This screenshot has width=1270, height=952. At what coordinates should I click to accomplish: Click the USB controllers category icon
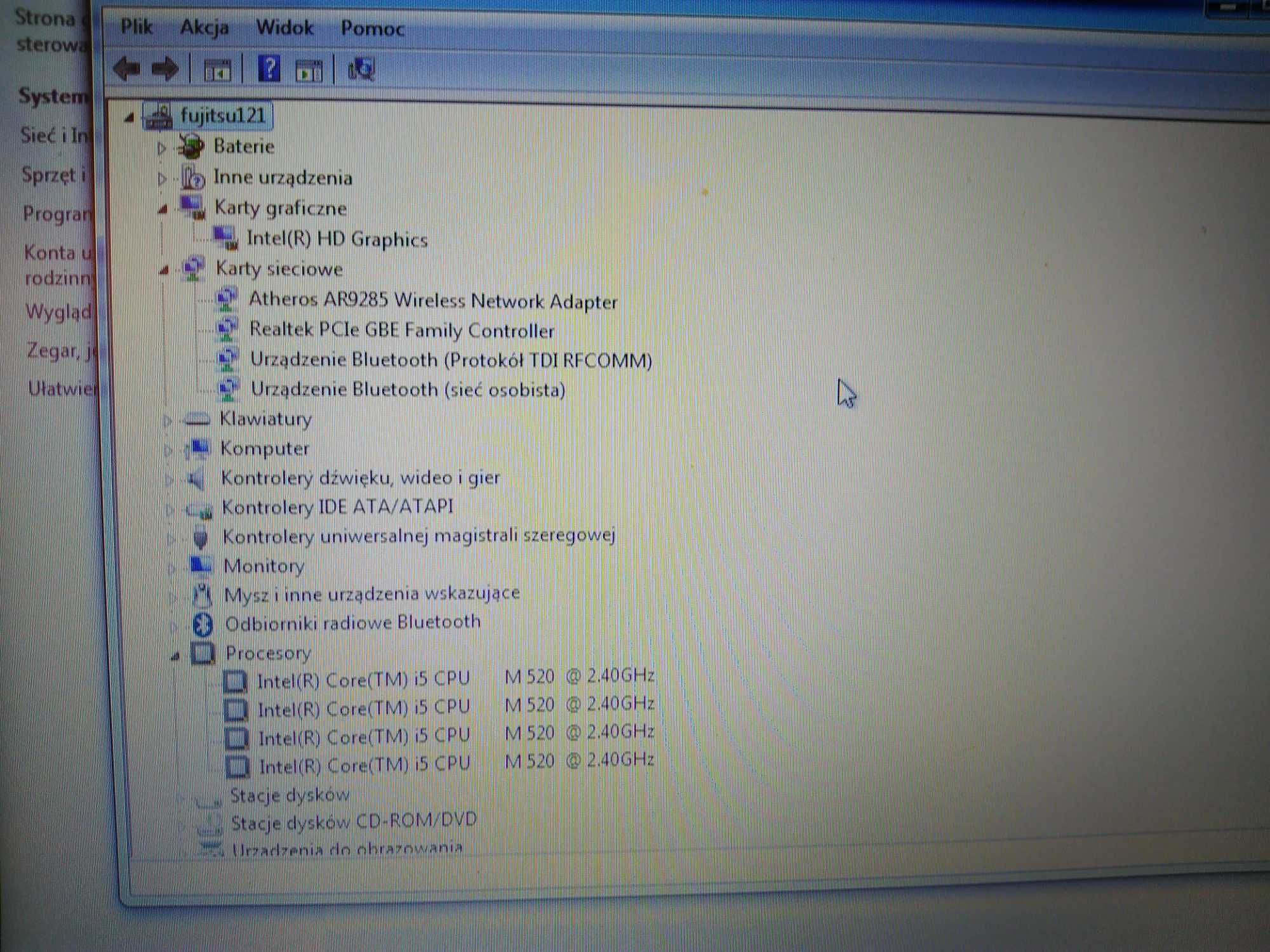tap(201, 538)
